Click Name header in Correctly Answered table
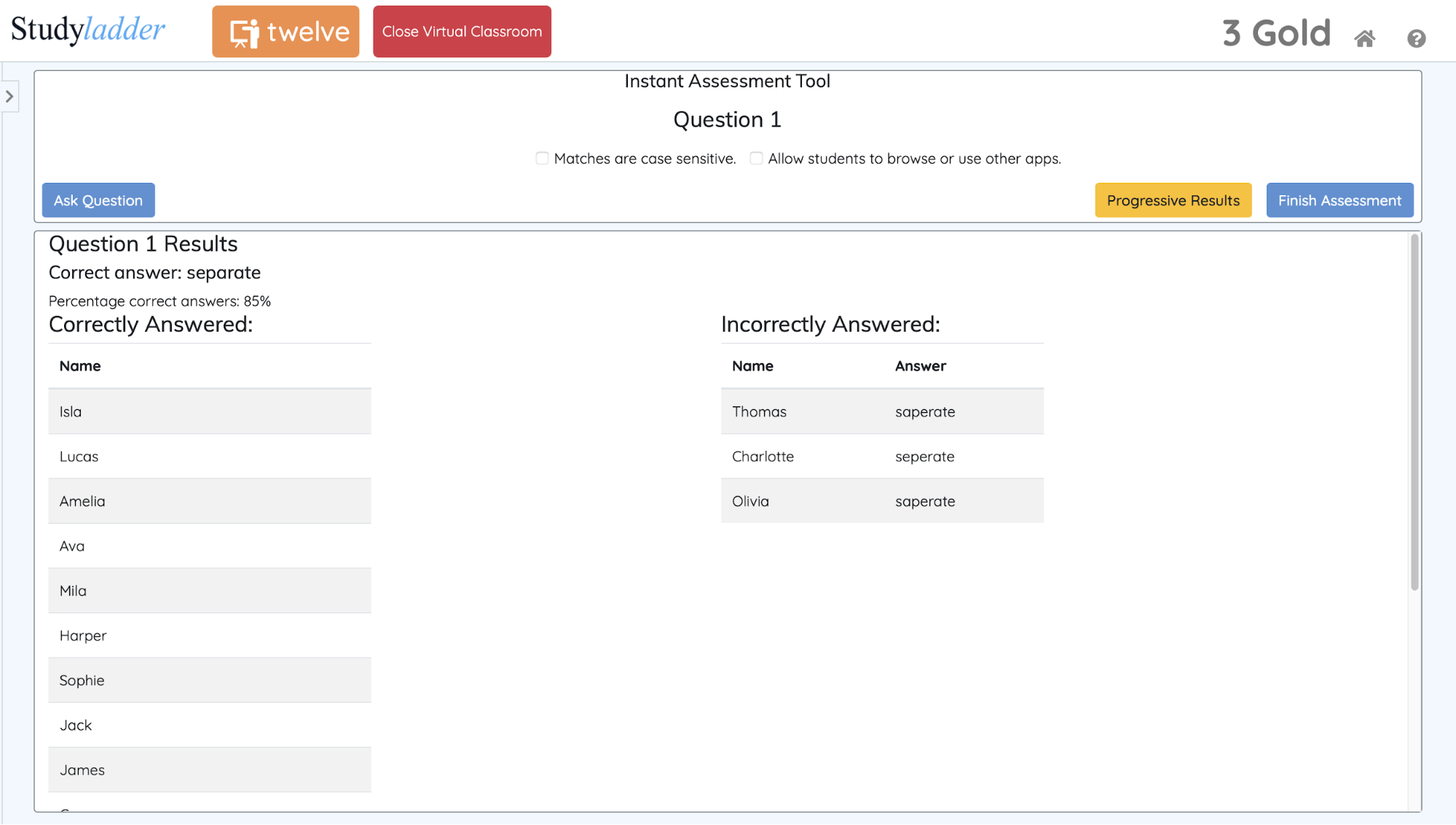Viewport: 1456px width, 825px height. (x=80, y=366)
